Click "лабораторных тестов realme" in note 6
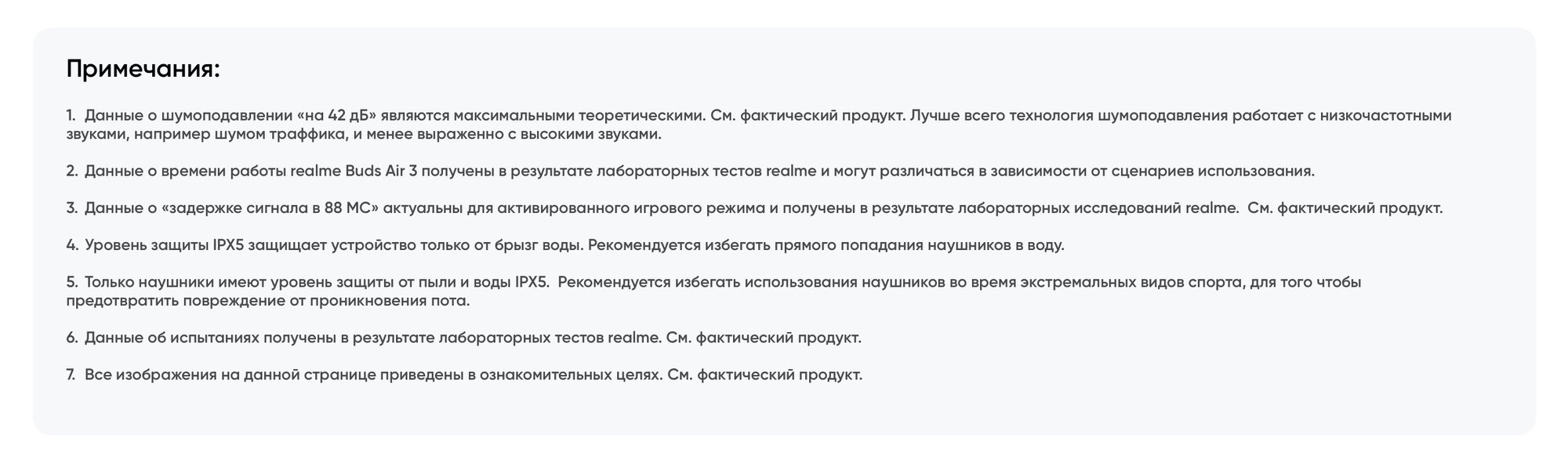 pyautogui.click(x=550, y=338)
